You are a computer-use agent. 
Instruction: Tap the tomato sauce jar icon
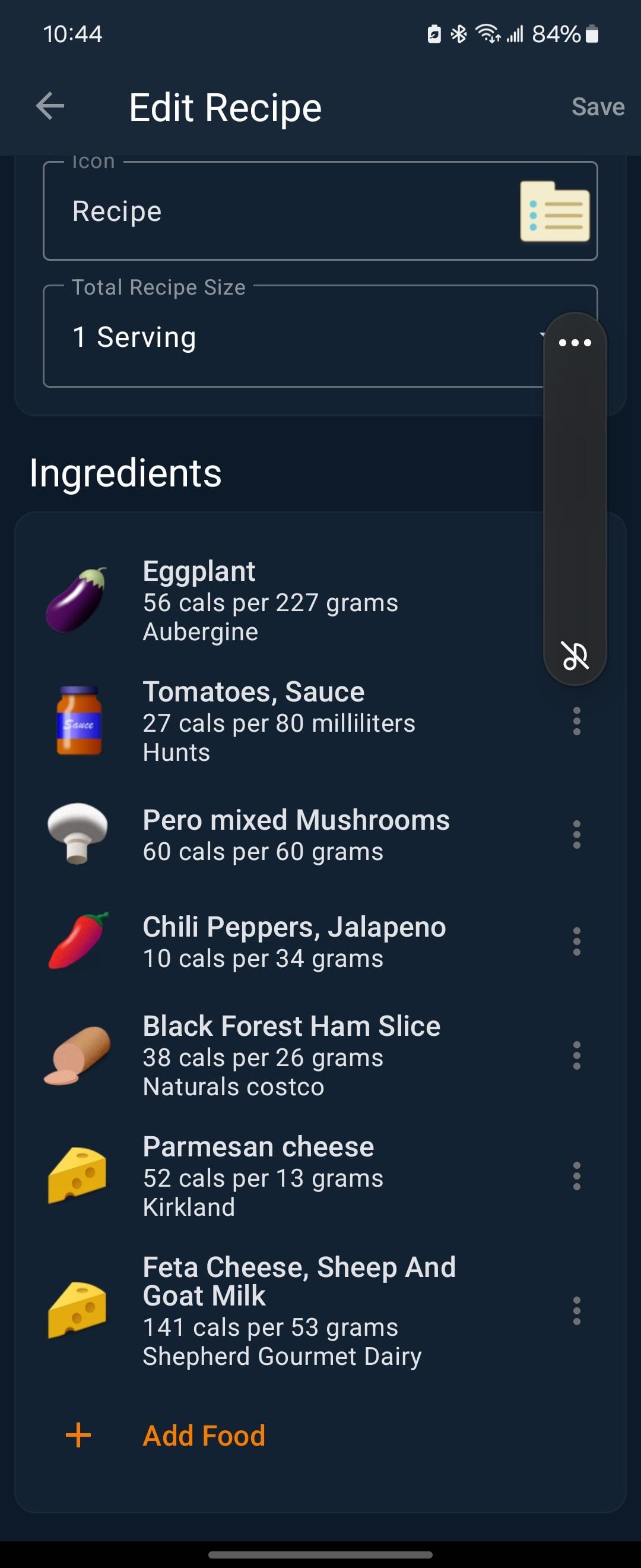78,720
